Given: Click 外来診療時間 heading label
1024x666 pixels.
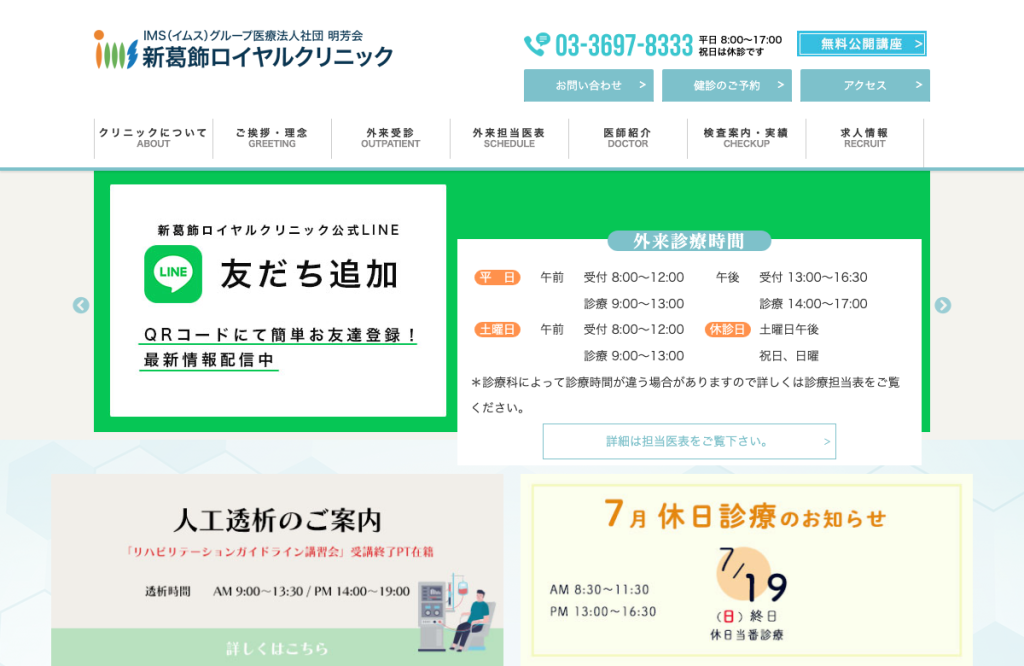Looking at the screenshot, I should [x=689, y=241].
